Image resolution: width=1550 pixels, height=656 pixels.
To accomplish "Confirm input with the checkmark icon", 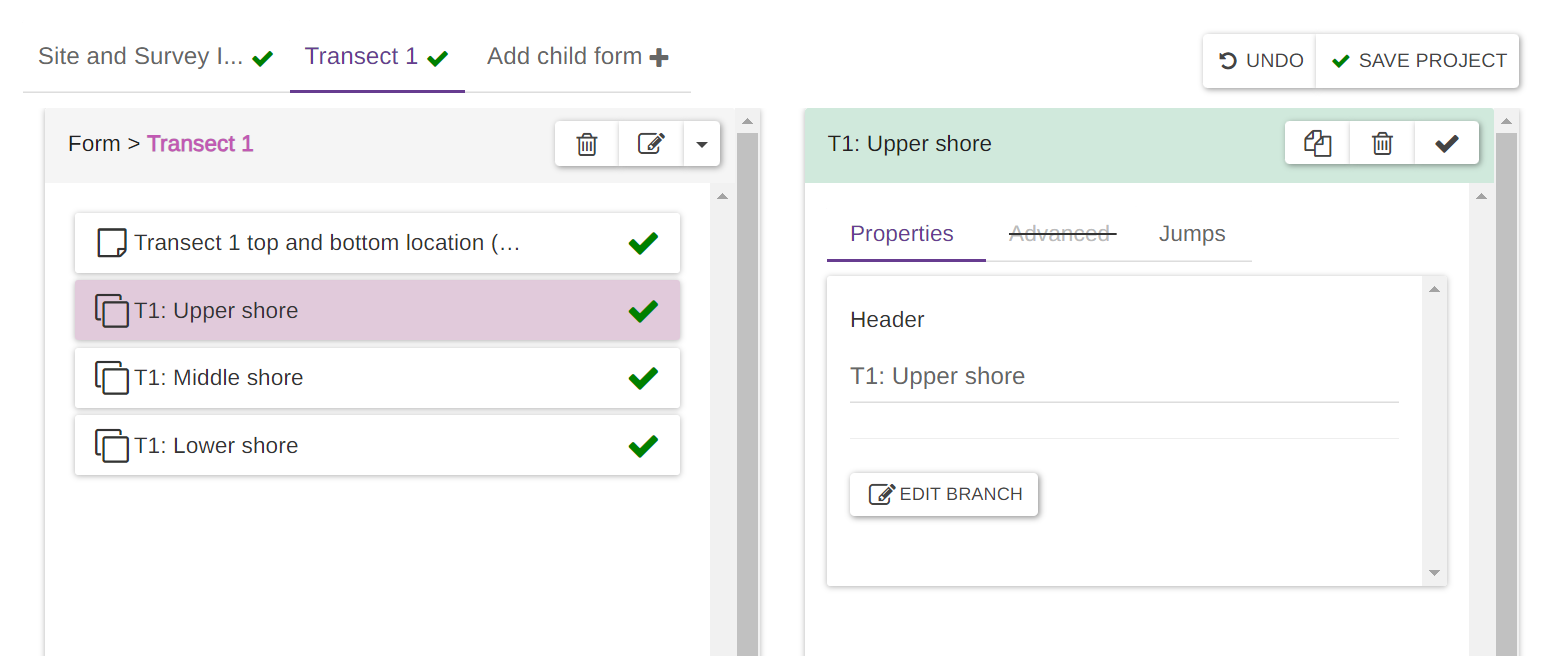I will pos(1446,144).
